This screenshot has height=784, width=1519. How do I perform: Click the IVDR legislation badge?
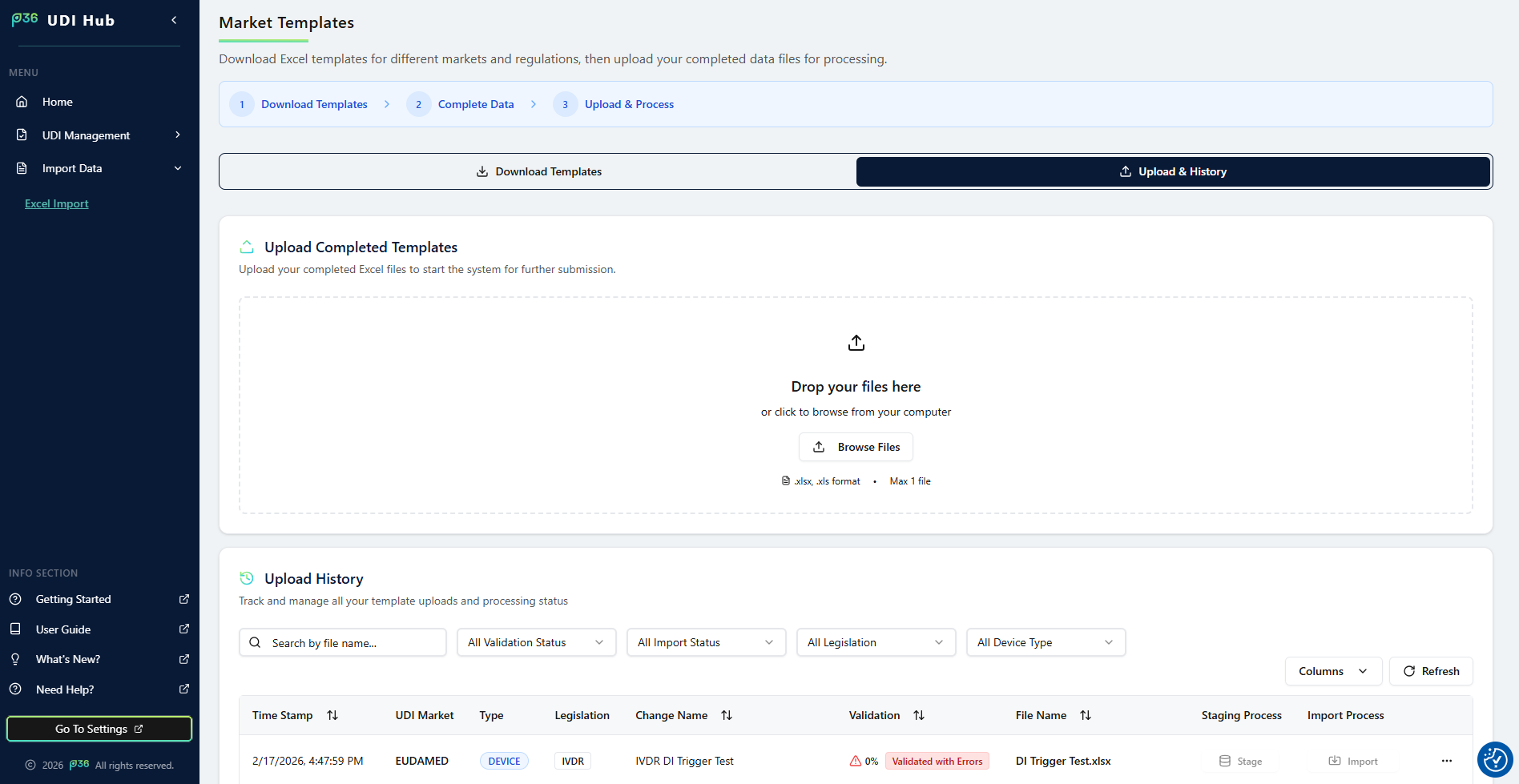pyautogui.click(x=573, y=761)
